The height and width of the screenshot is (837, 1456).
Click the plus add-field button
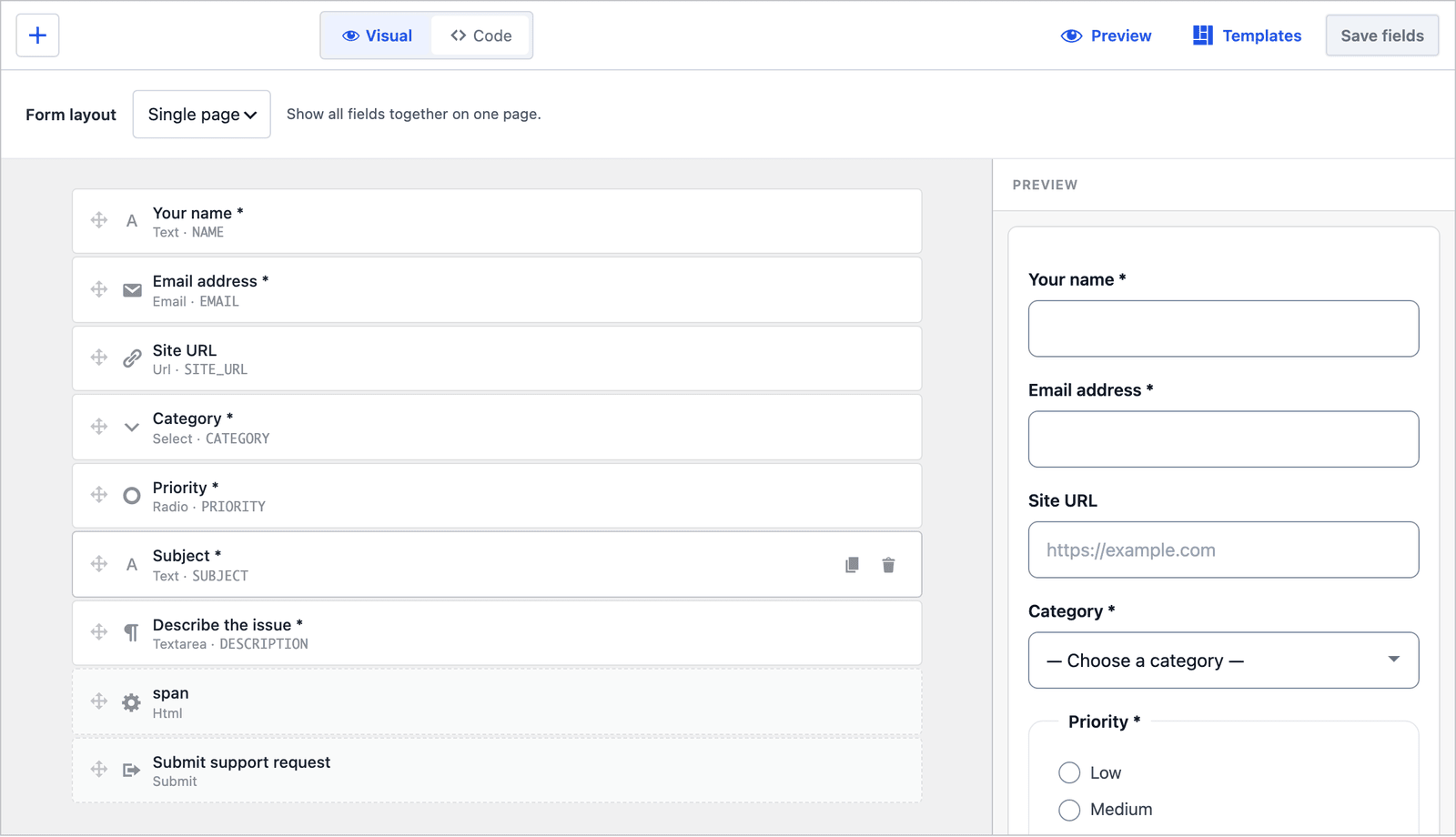37,35
